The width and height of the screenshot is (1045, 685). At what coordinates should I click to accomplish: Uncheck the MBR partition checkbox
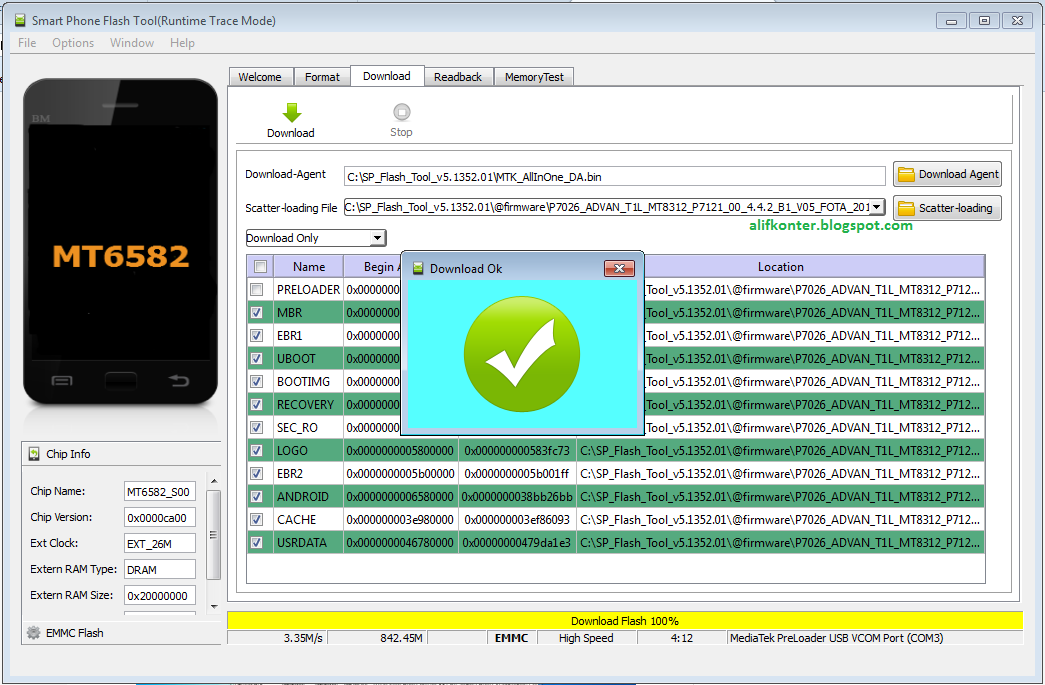coord(258,312)
